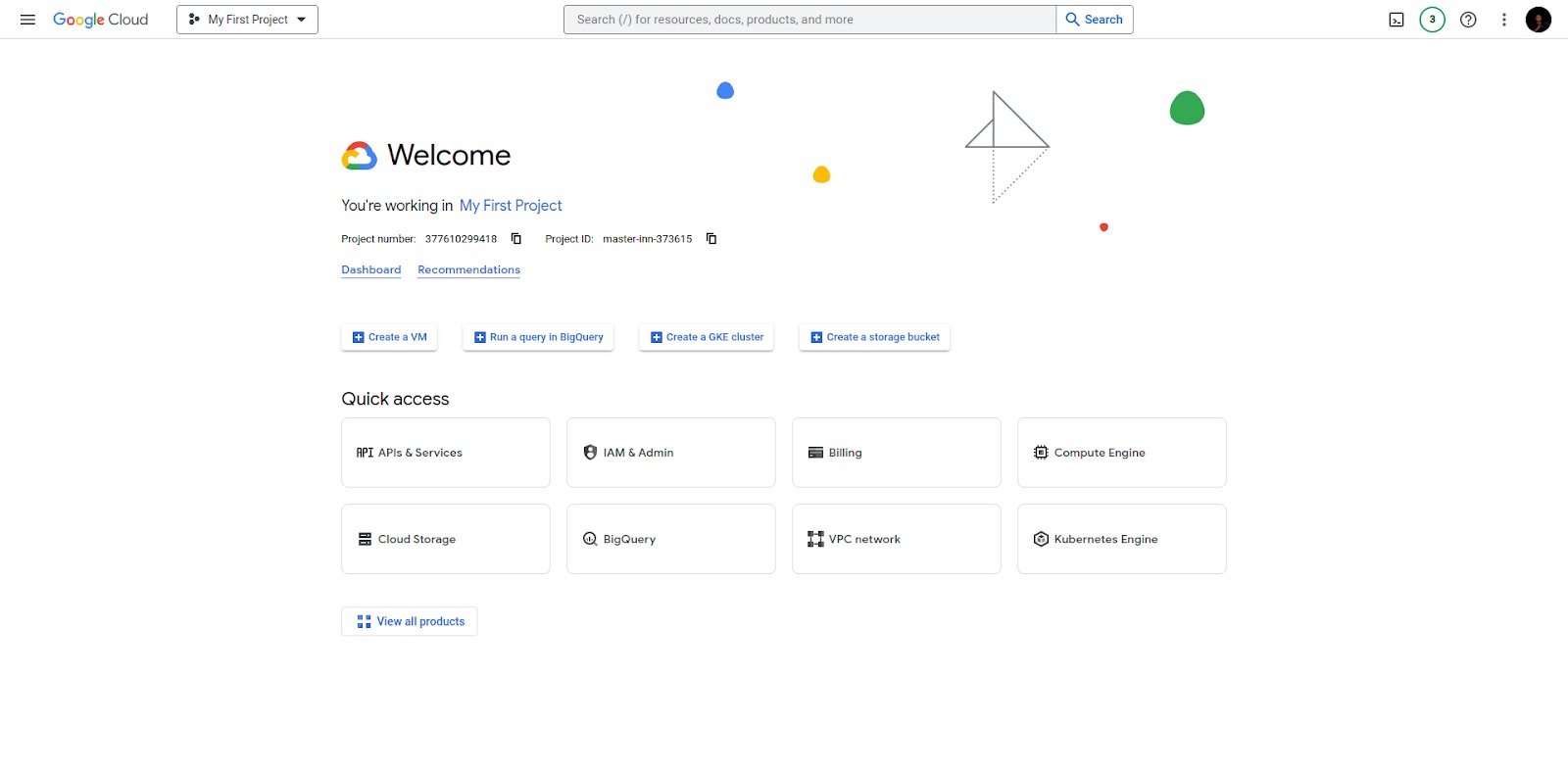
Task: Click the Google Cloud logo beside Welcome
Action: coord(359,156)
